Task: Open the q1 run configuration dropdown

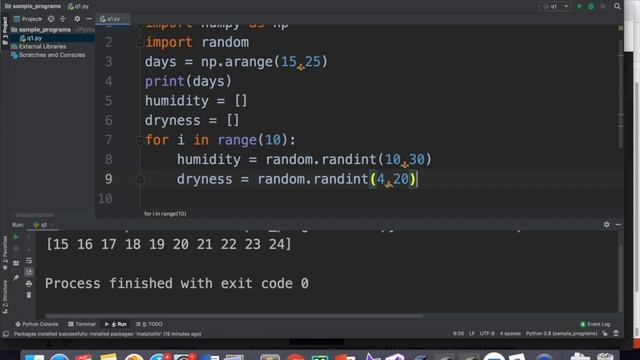Action: click(555, 7)
